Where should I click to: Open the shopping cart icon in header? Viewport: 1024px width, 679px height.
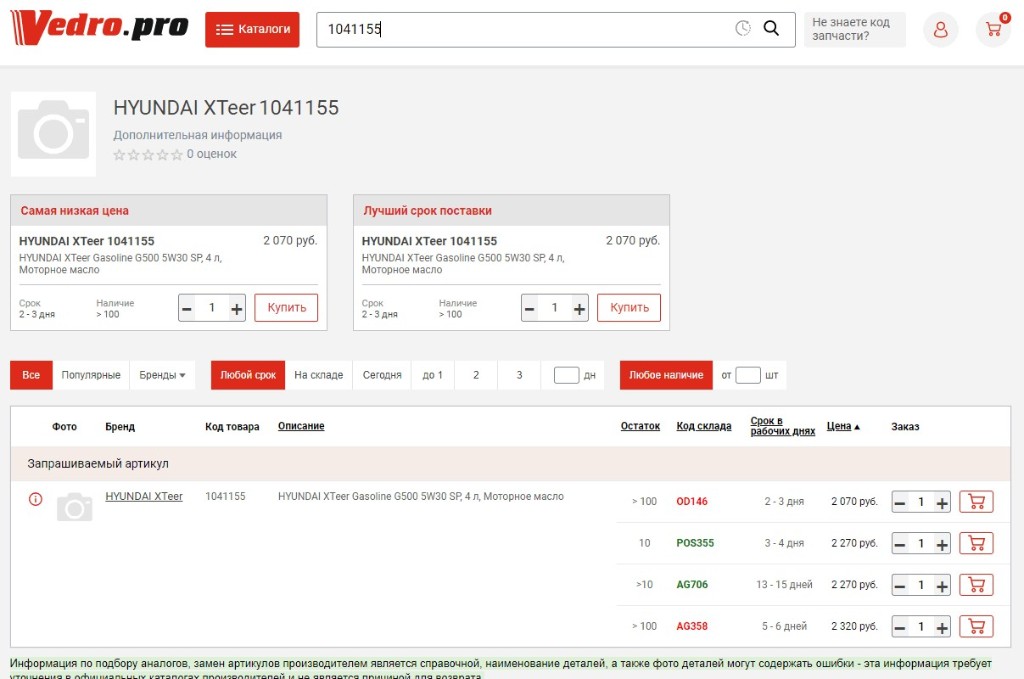(x=993, y=29)
